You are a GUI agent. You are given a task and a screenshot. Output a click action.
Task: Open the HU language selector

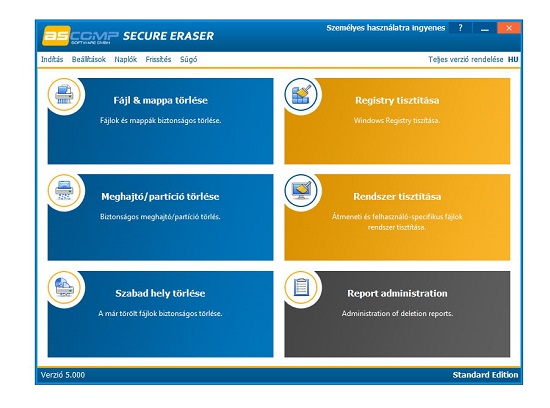513,59
